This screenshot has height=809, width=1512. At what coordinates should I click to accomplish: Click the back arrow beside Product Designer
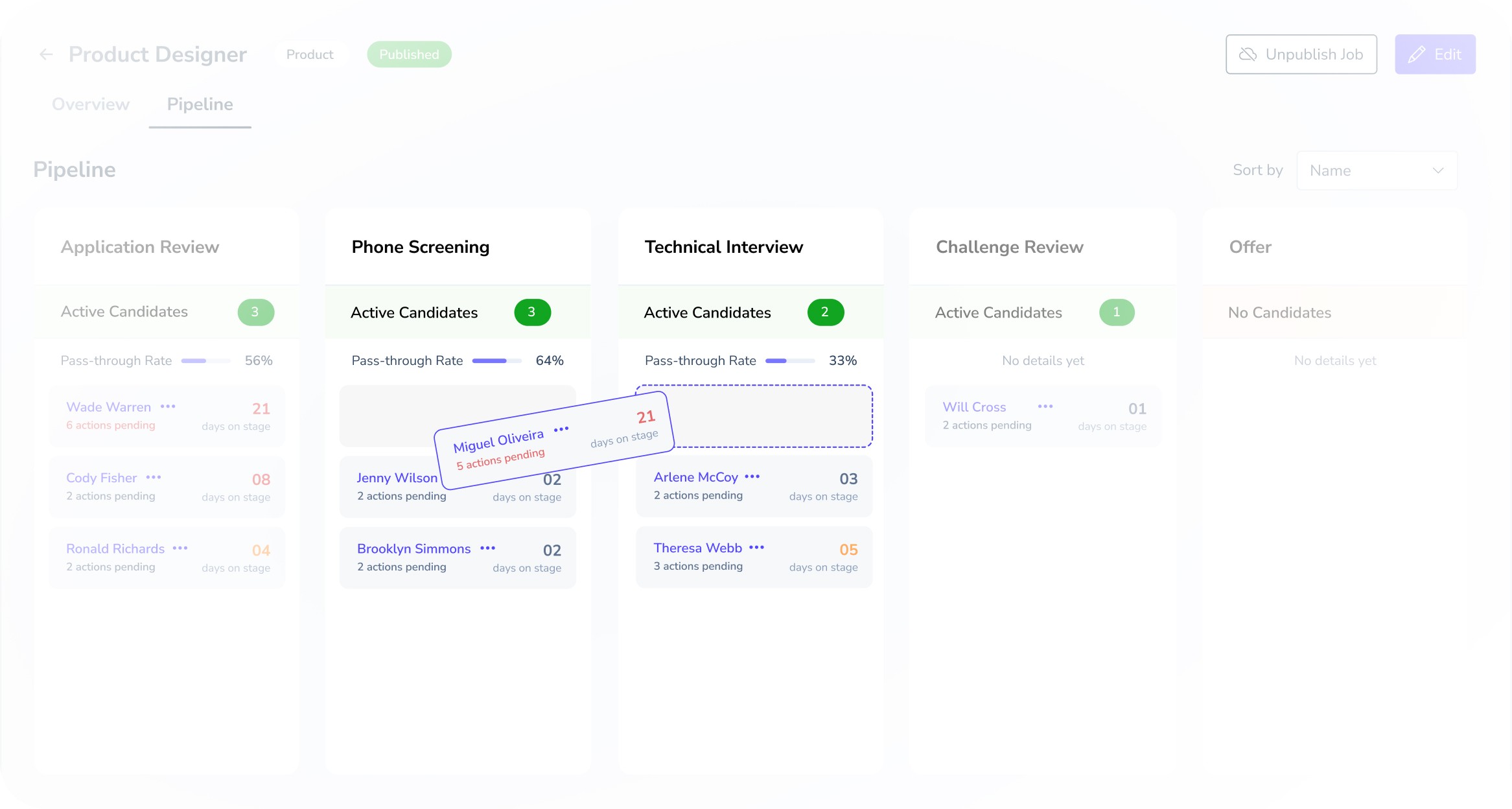(x=46, y=54)
